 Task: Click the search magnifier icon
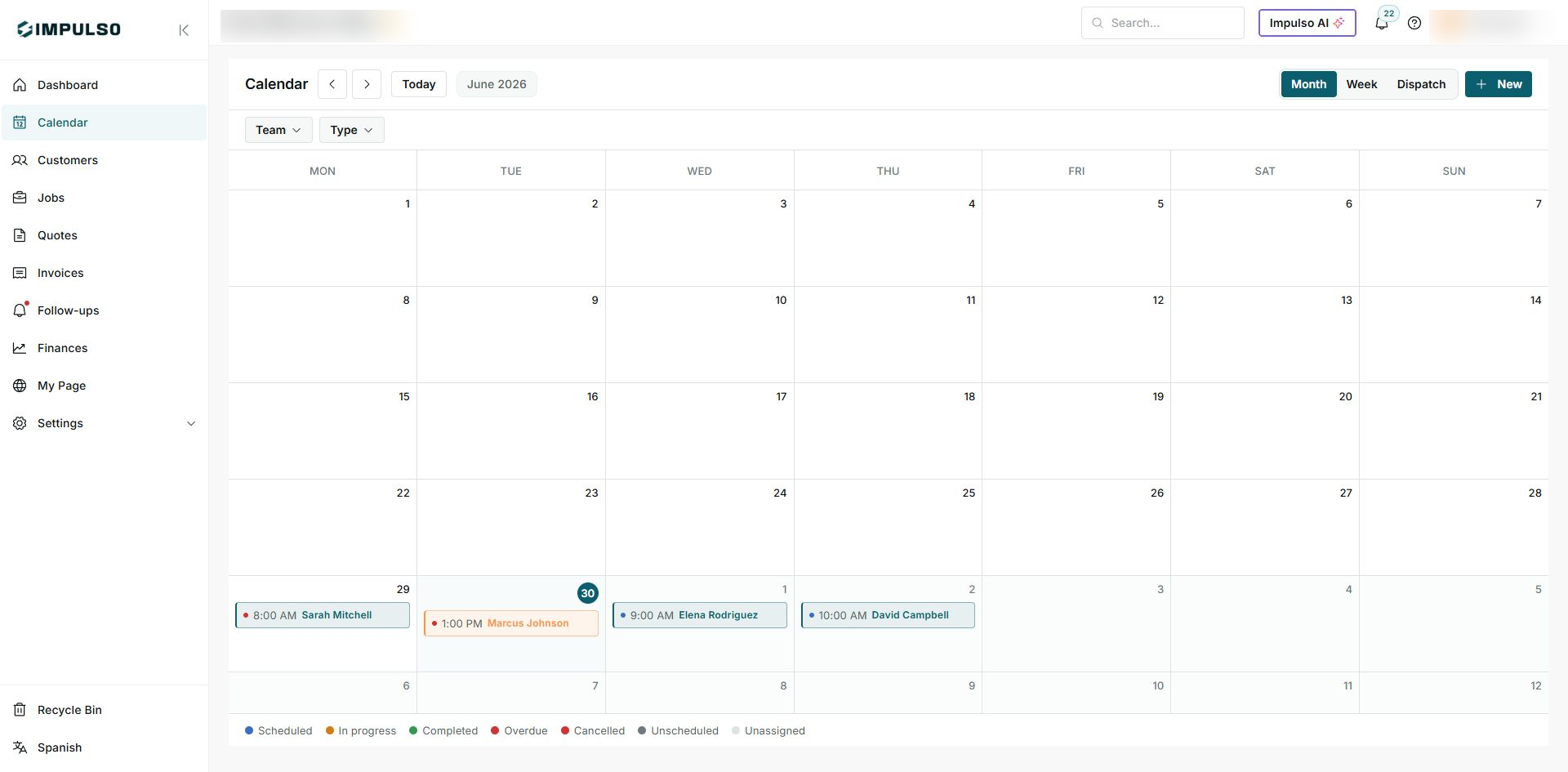coord(1098,23)
